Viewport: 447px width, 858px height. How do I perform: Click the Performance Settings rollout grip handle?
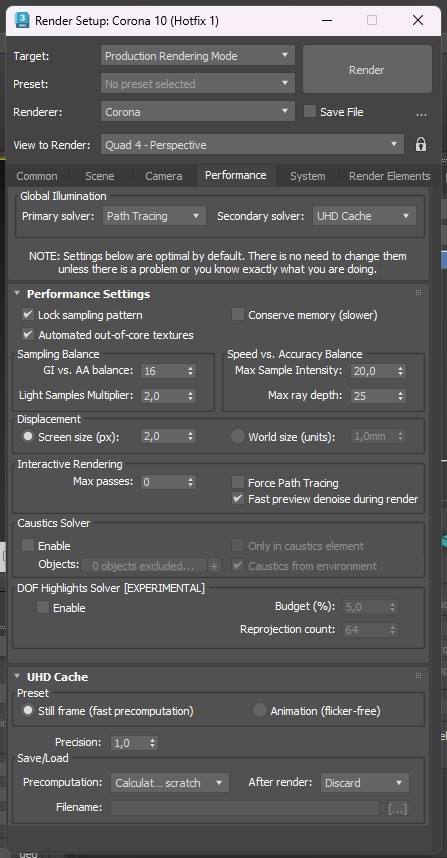pyautogui.click(x=419, y=293)
